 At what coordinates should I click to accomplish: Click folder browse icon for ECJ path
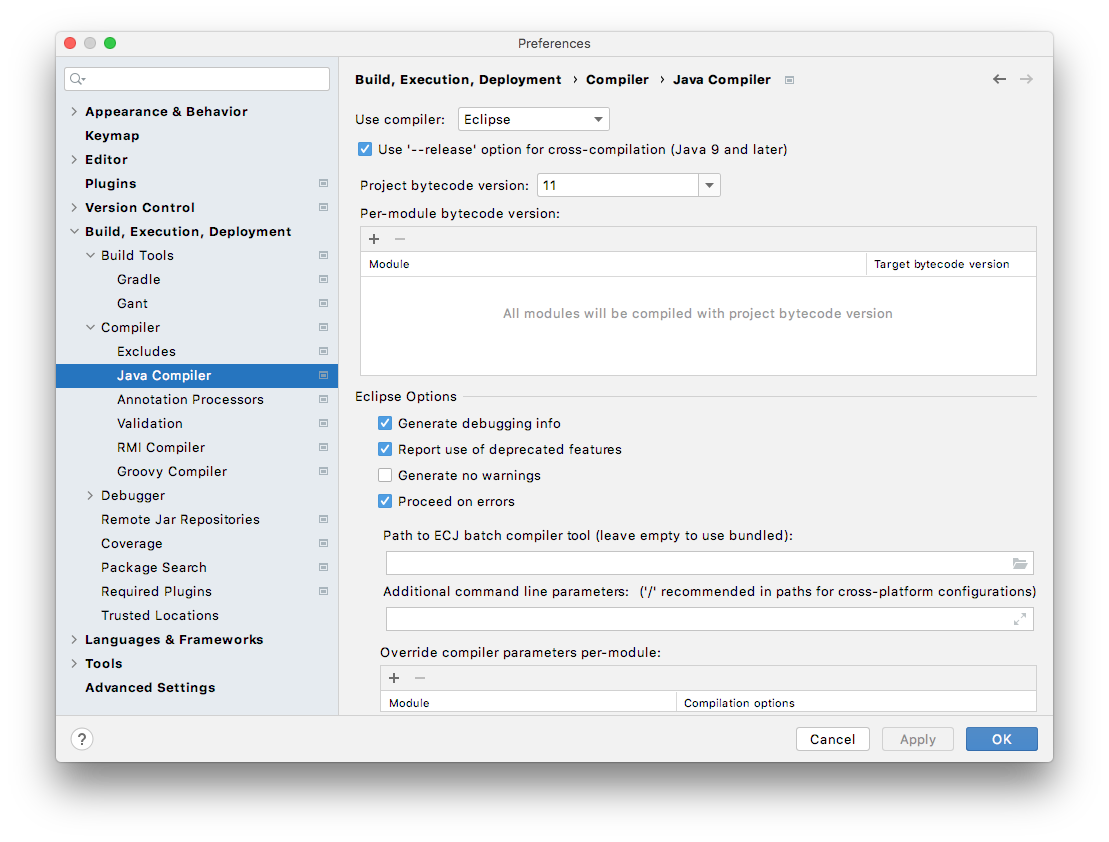(1019, 564)
